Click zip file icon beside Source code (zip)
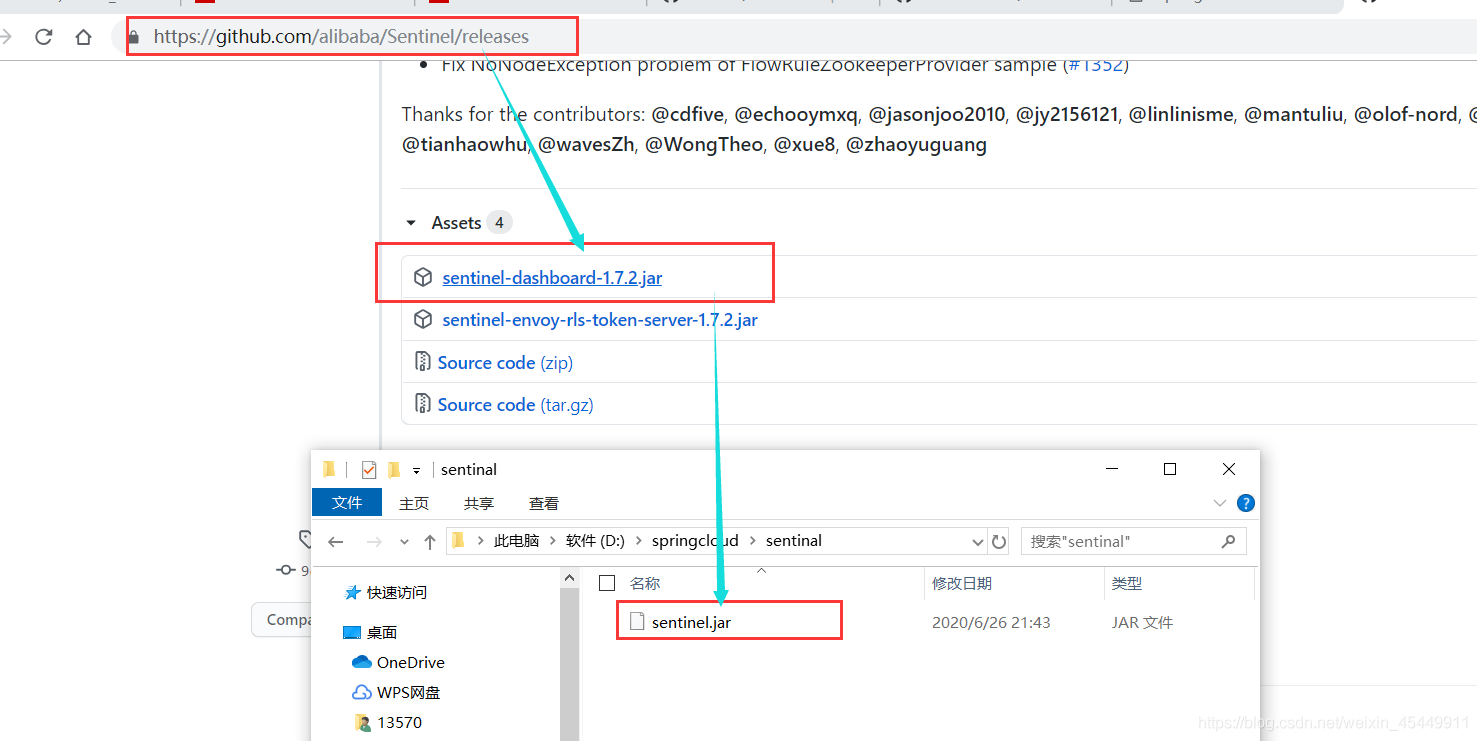Screen dimensions: 1477x741 (x=422, y=362)
